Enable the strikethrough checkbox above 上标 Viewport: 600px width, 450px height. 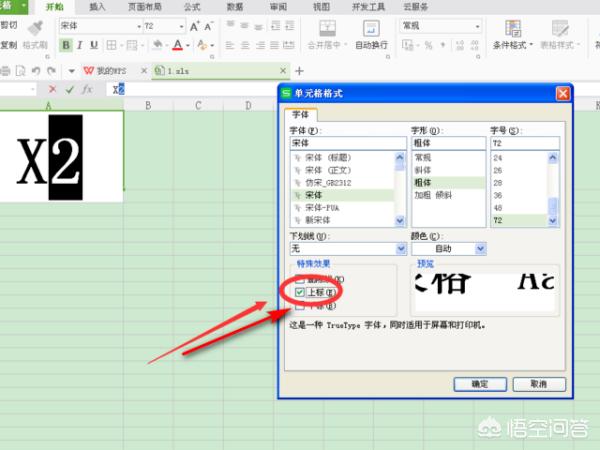coord(300,277)
